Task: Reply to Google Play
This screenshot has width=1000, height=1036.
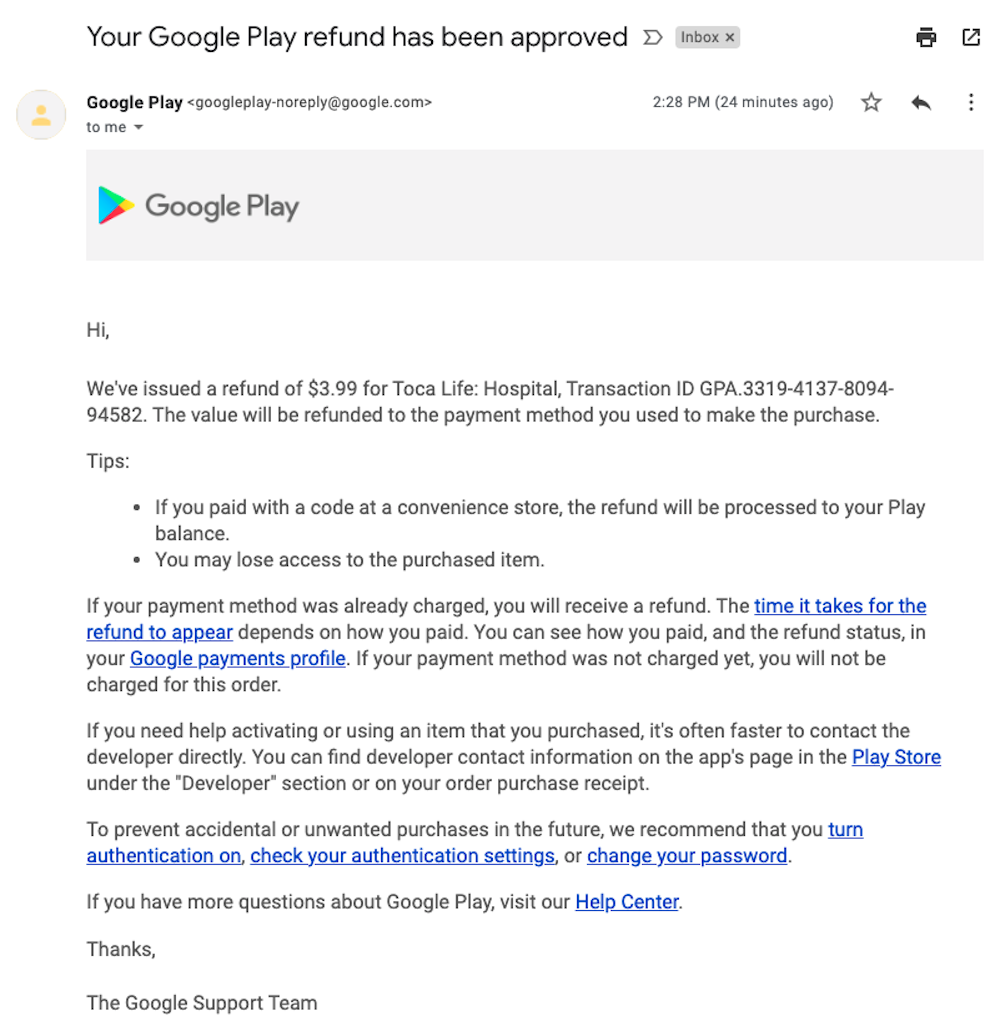Action: [920, 102]
